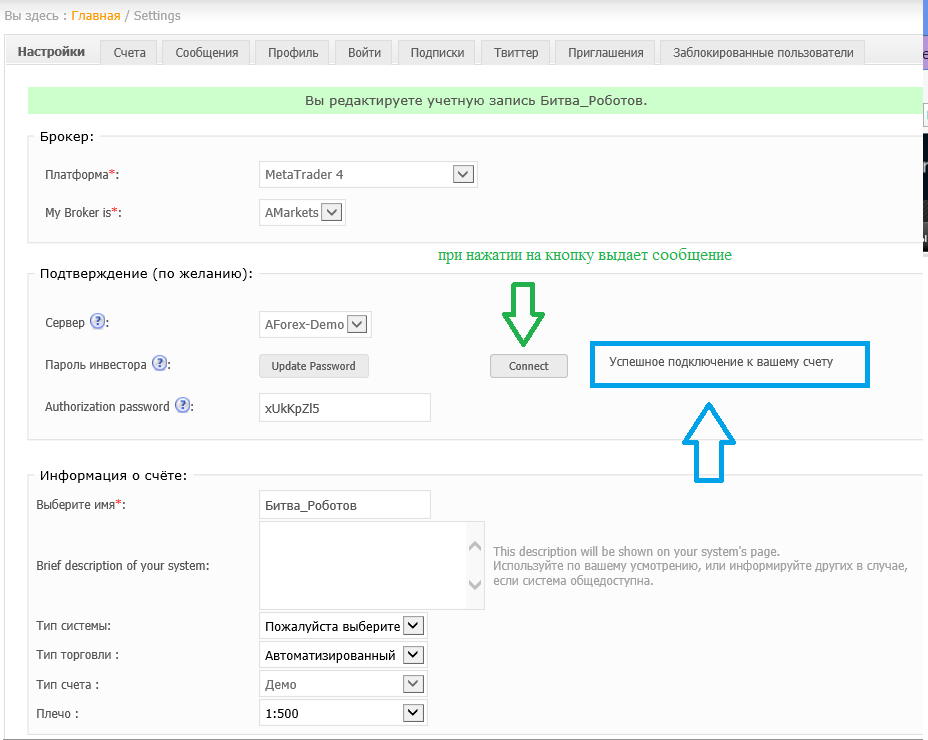The height and width of the screenshot is (740, 928).
Task: Click the 'Тип торговли :' label
Action: 77,655
